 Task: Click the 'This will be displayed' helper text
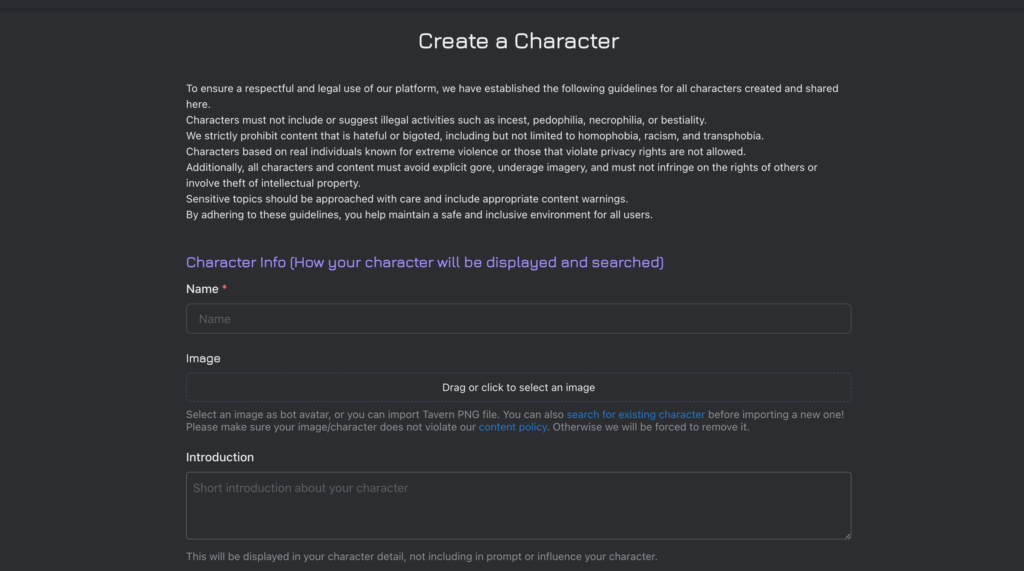point(421,557)
